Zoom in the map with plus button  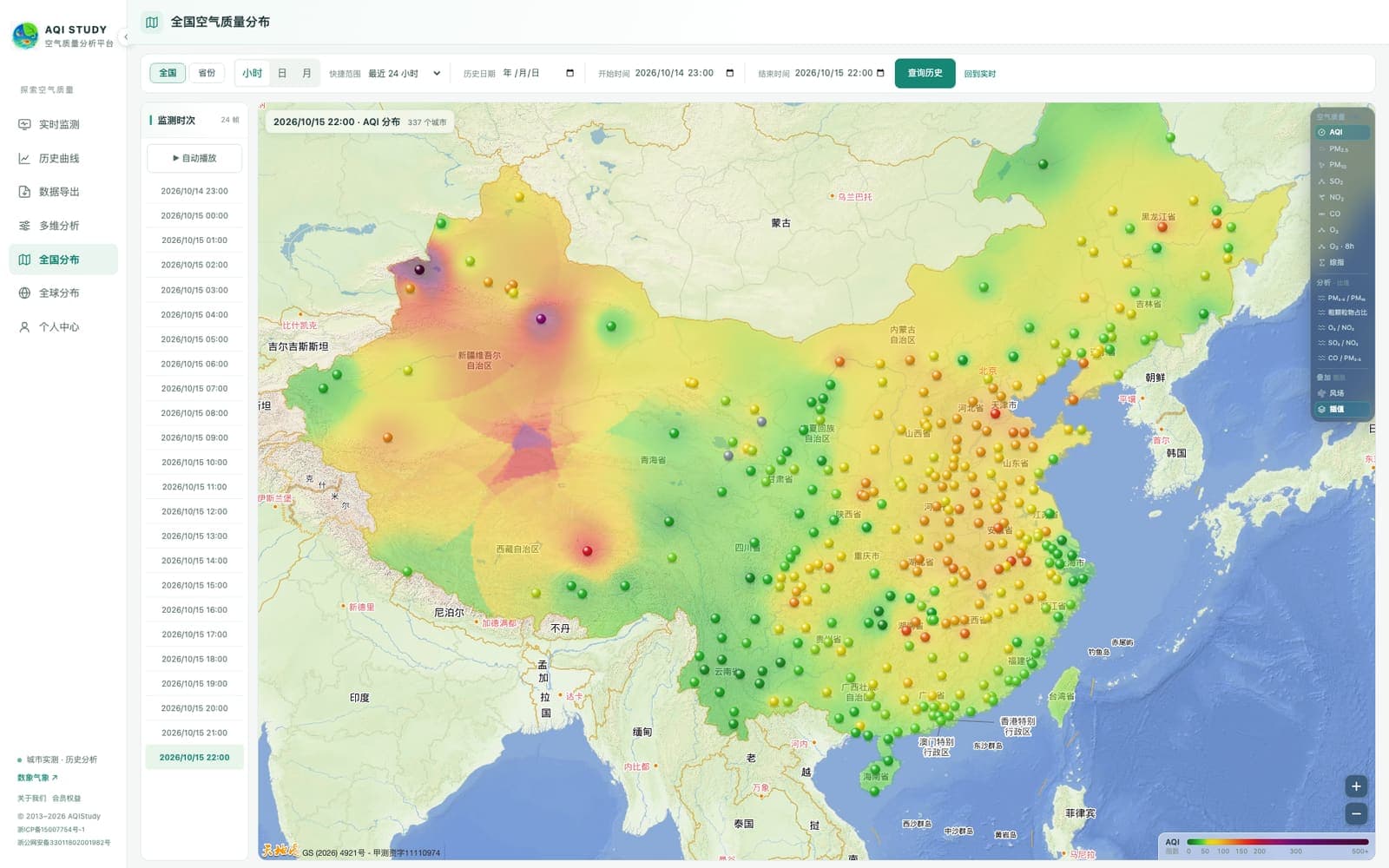click(x=1356, y=786)
